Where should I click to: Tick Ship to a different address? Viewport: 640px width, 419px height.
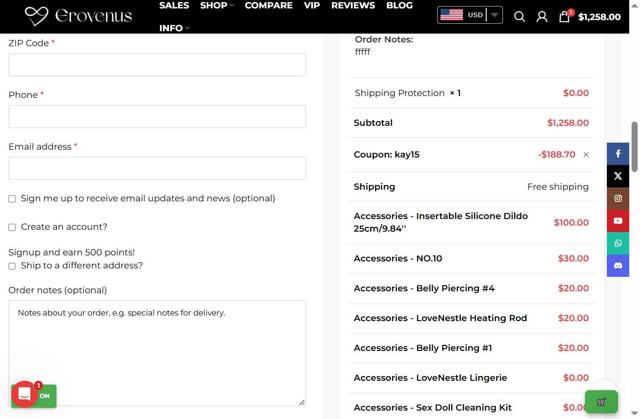pyautogui.click(x=12, y=266)
